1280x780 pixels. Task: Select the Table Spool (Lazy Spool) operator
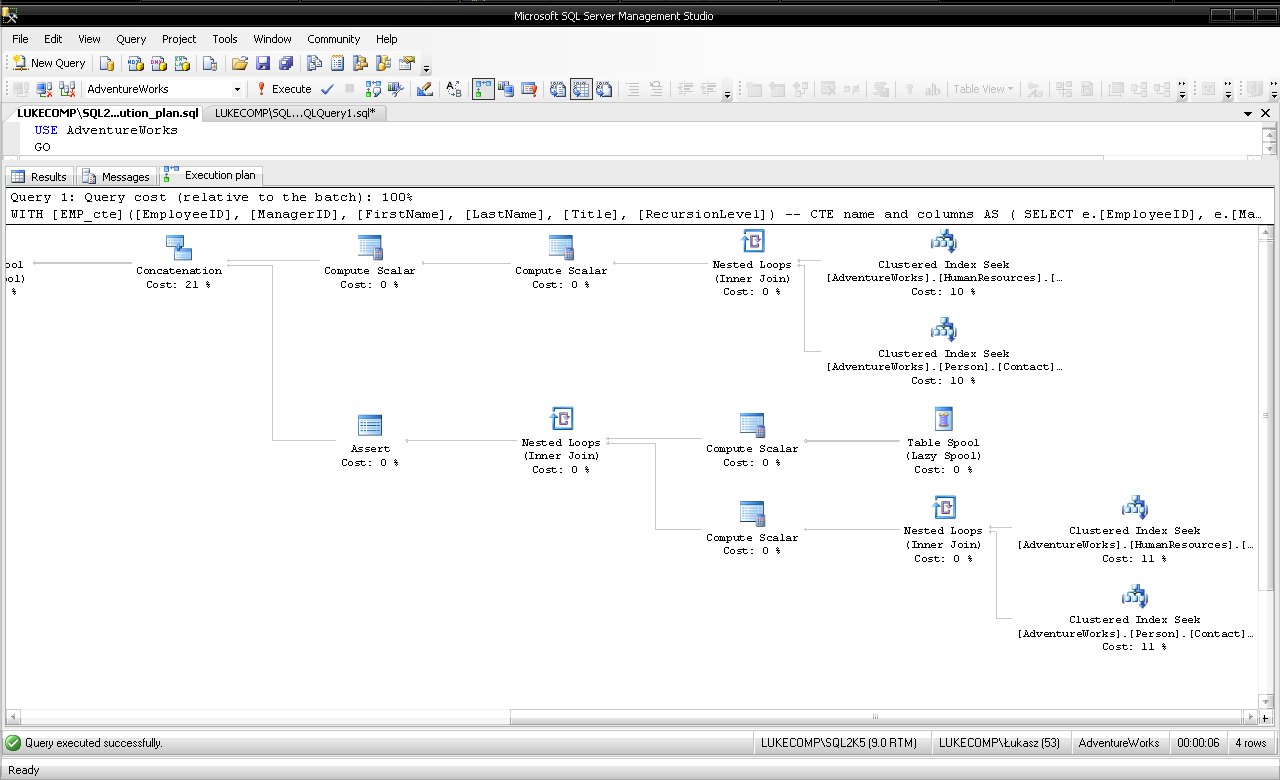943,441
